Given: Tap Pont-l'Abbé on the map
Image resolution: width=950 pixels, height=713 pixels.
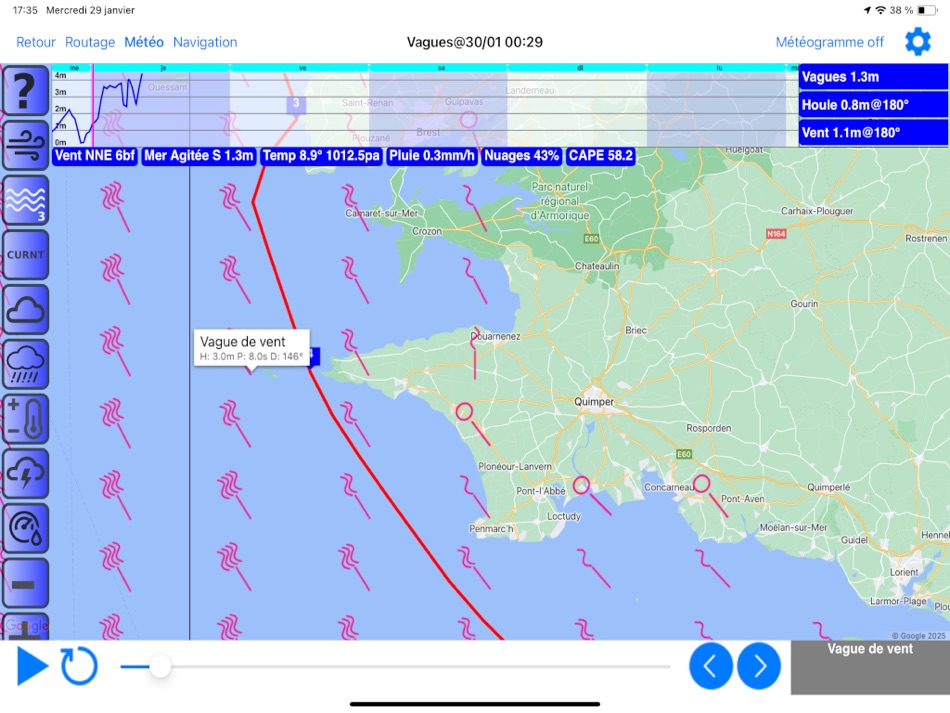Looking at the screenshot, I should 540,491.
